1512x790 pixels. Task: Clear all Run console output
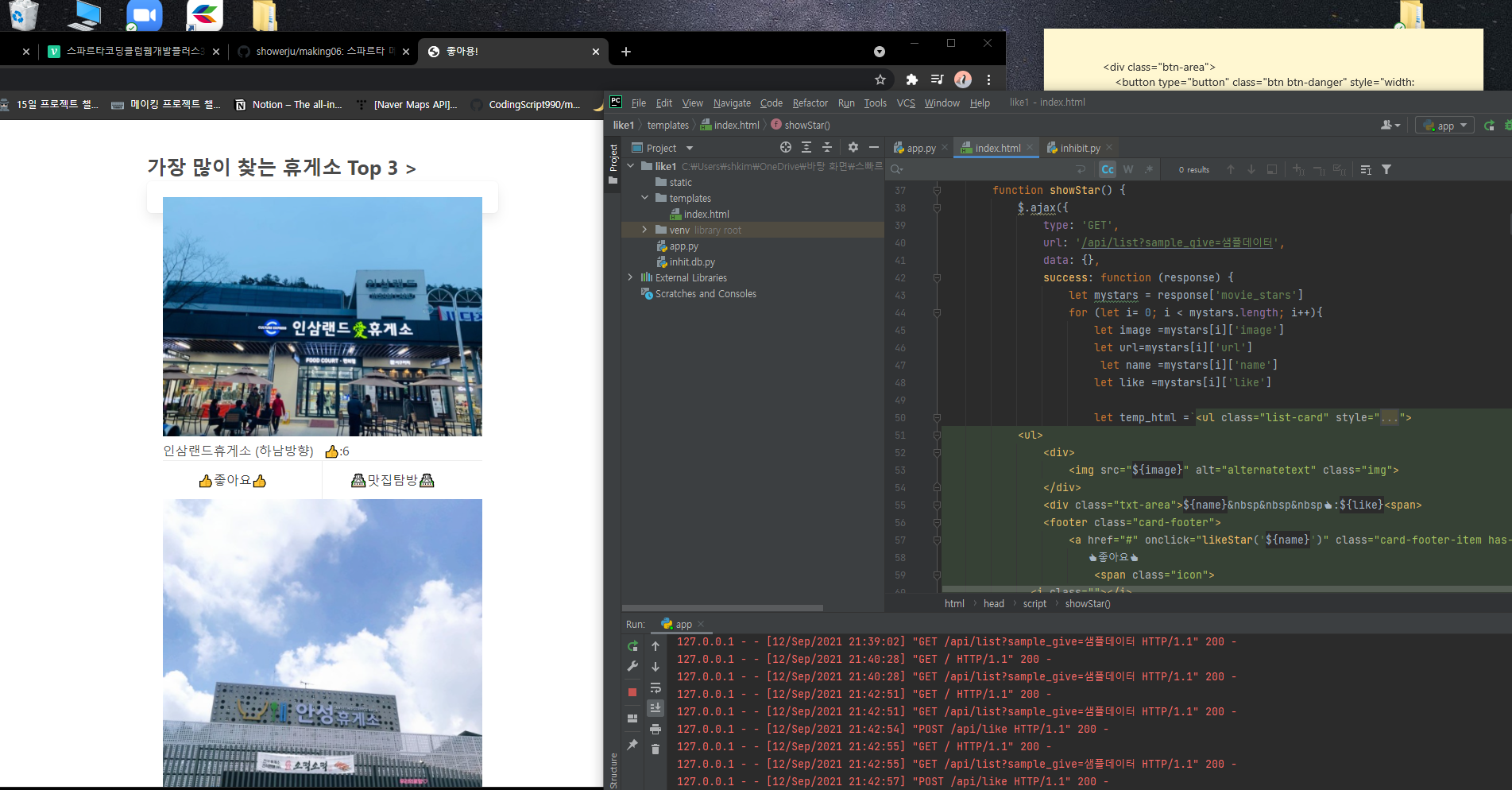point(655,749)
